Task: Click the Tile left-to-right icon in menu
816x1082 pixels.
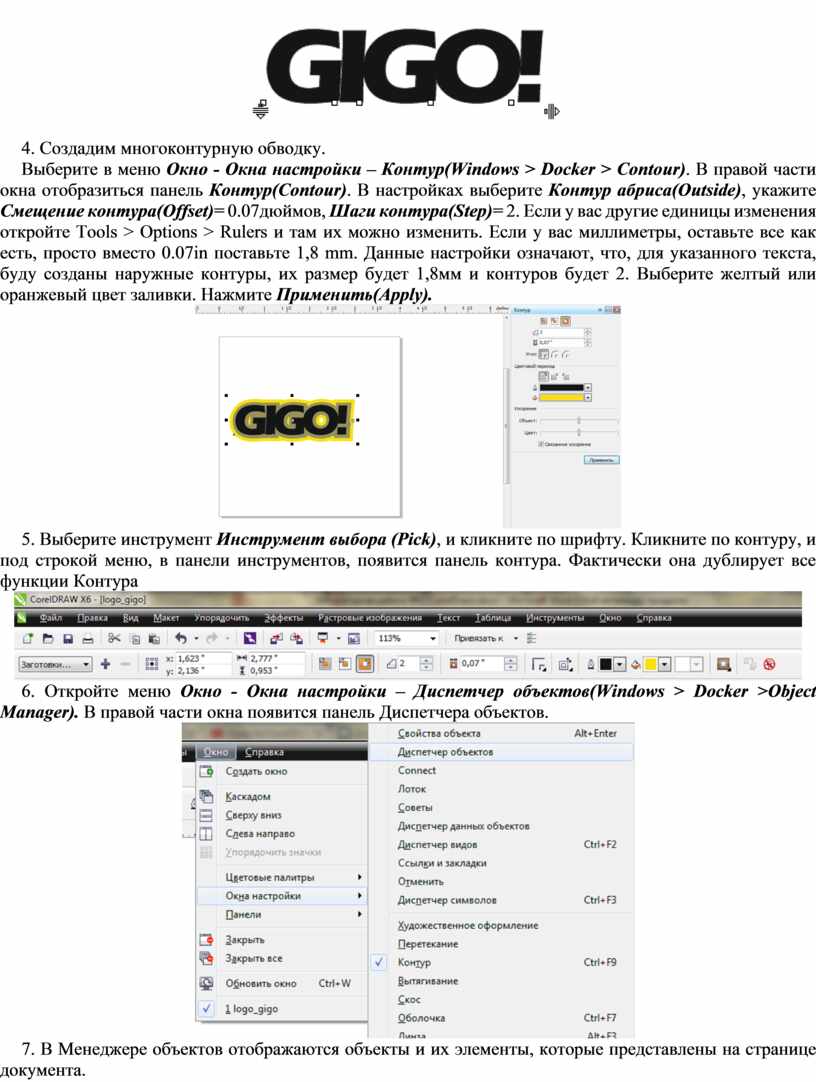Action: 206,834
